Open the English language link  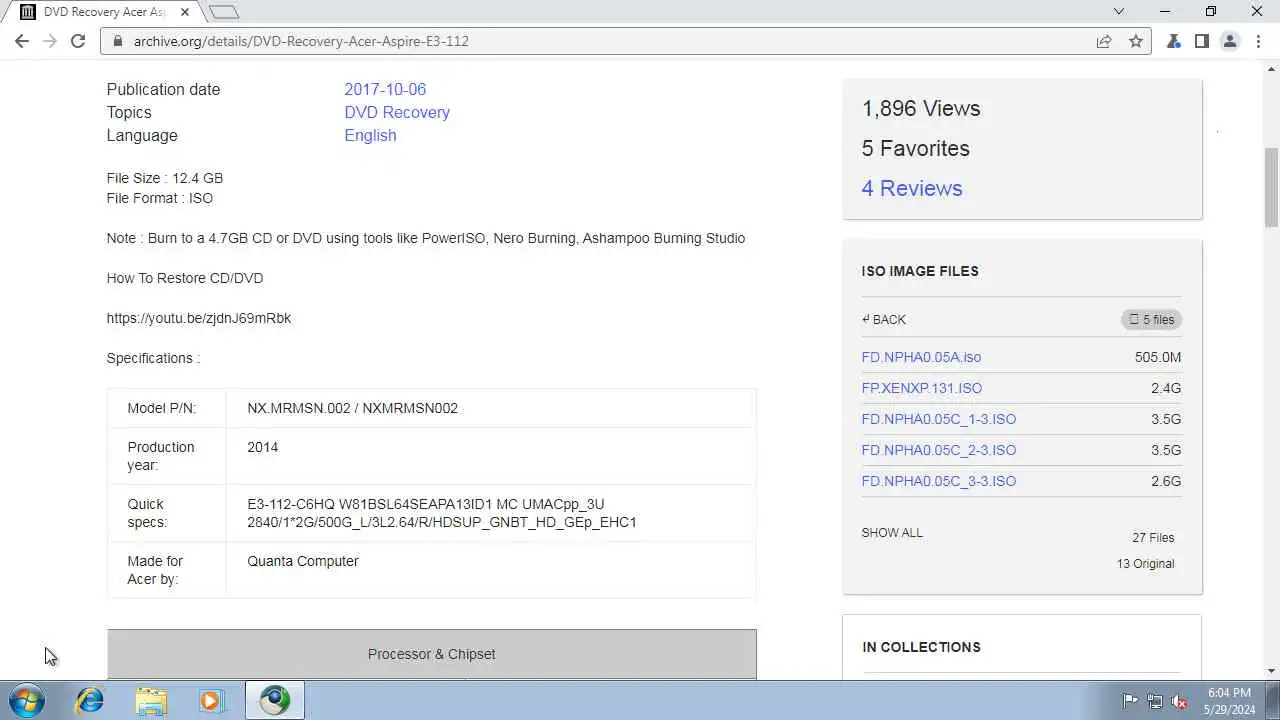click(370, 135)
